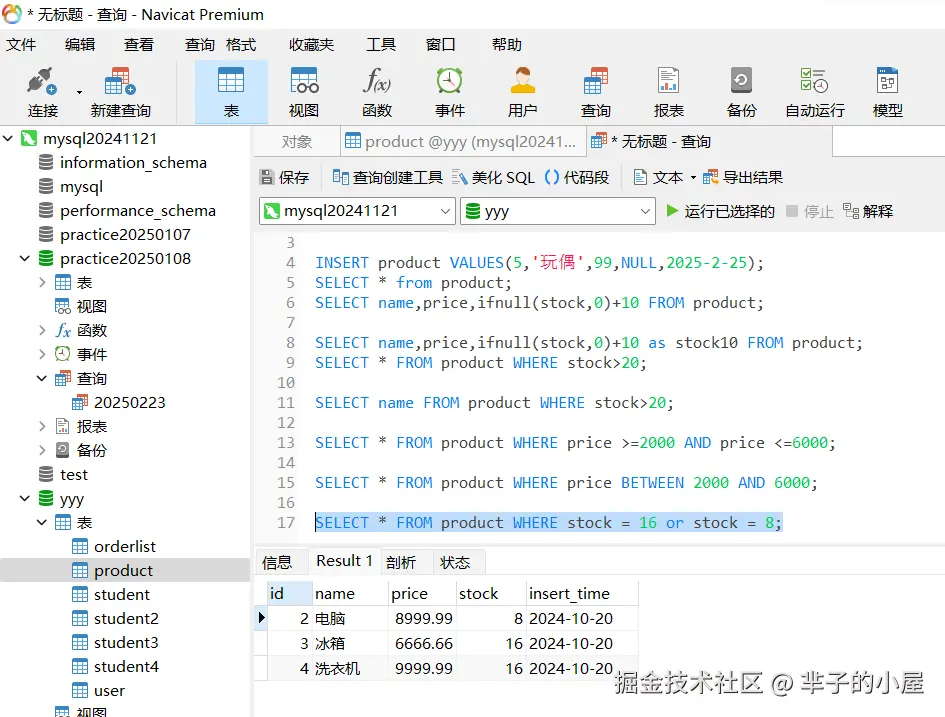945x717 pixels.
Task: Select the practice20250107 database
Action: (125, 234)
